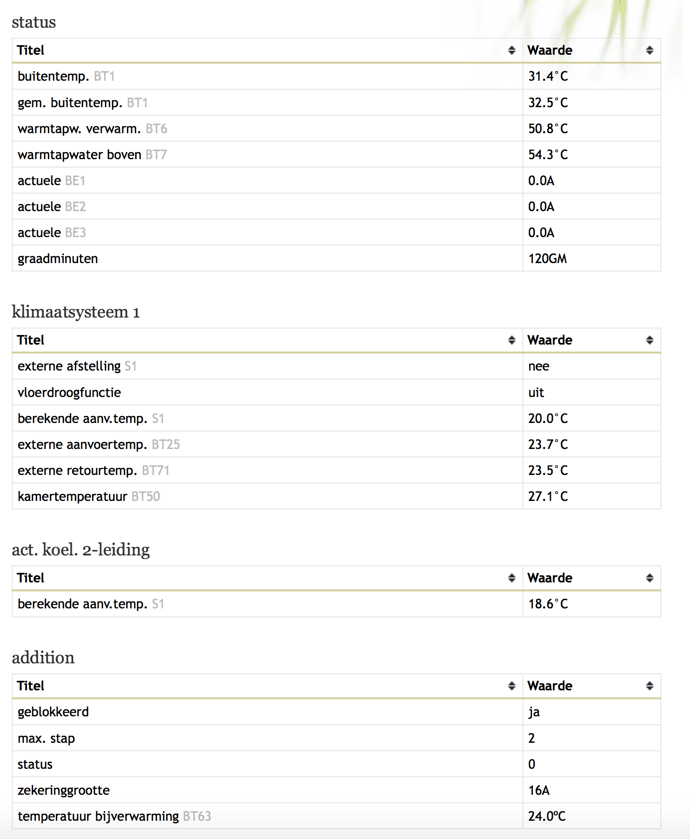Sort status table by Titel arrow icon

pos(512,50)
